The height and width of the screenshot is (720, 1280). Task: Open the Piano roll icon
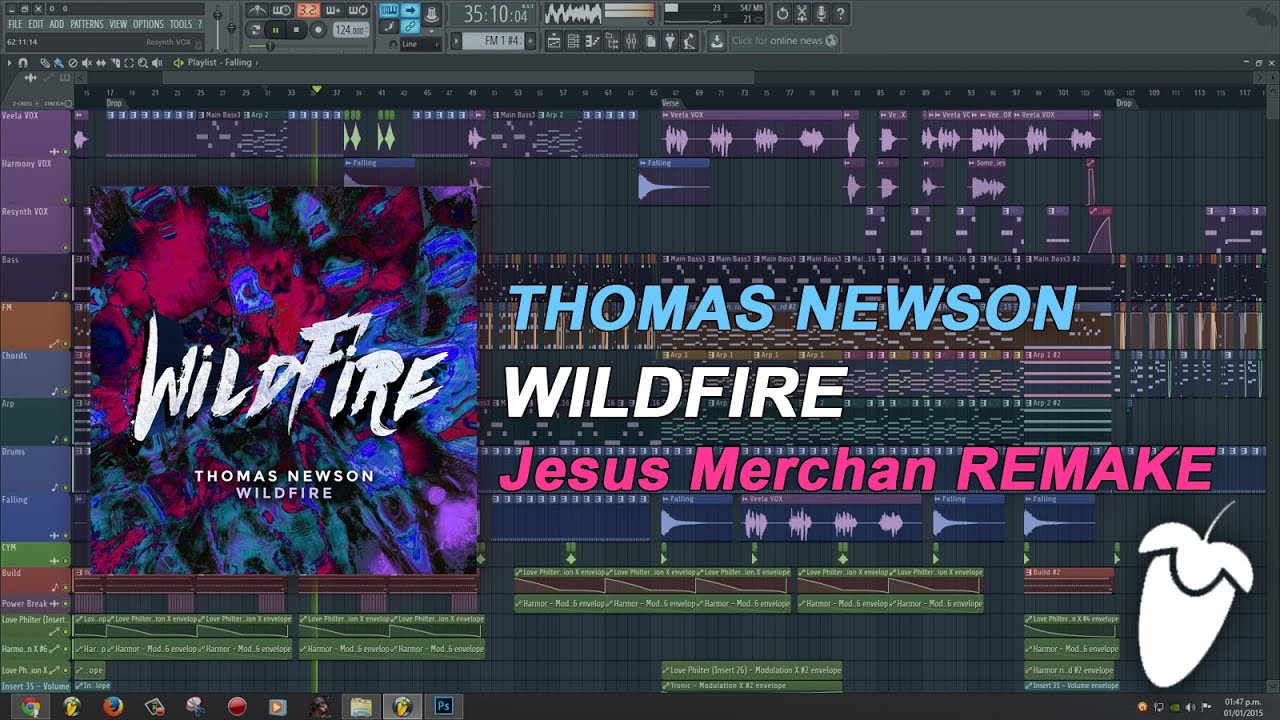(x=592, y=41)
